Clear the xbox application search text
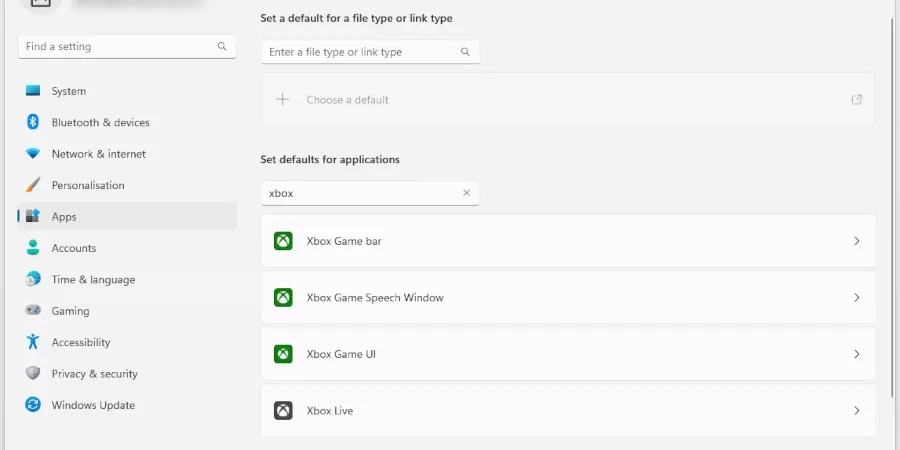Screen dimensions: 900x450 (466, 193)
